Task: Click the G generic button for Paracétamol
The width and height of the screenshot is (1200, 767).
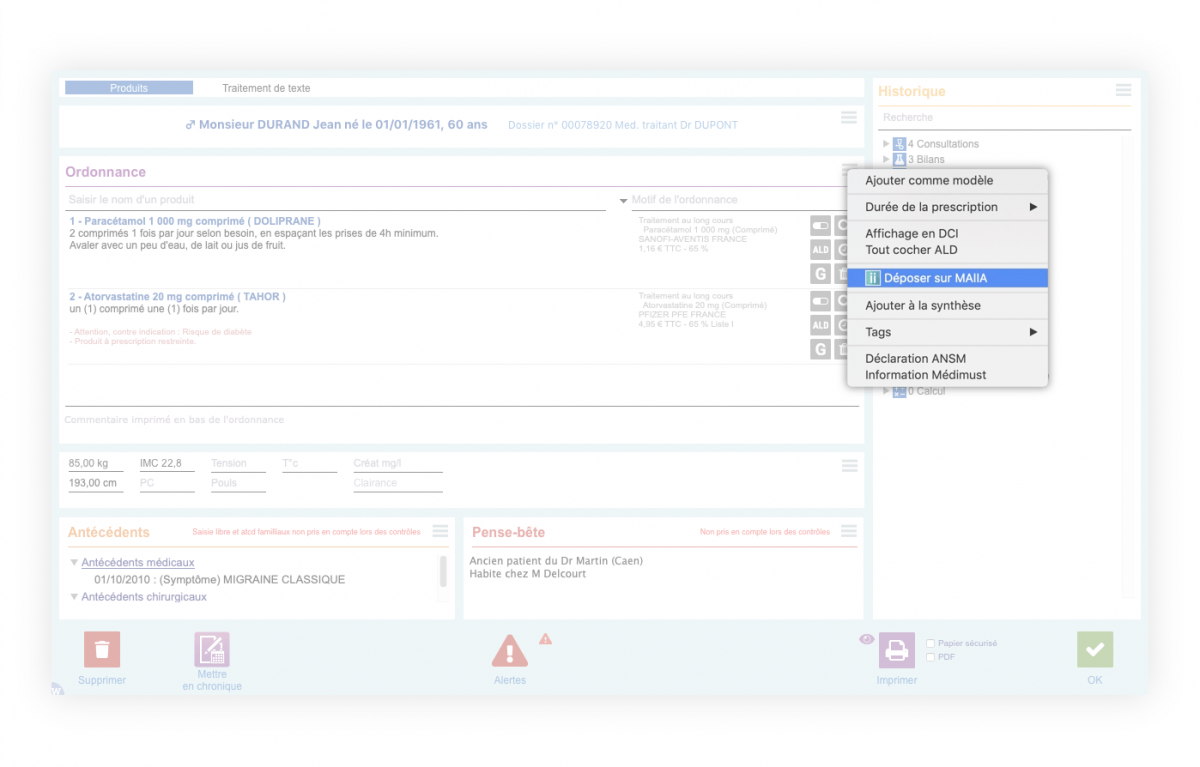Action: click(820, 274)
